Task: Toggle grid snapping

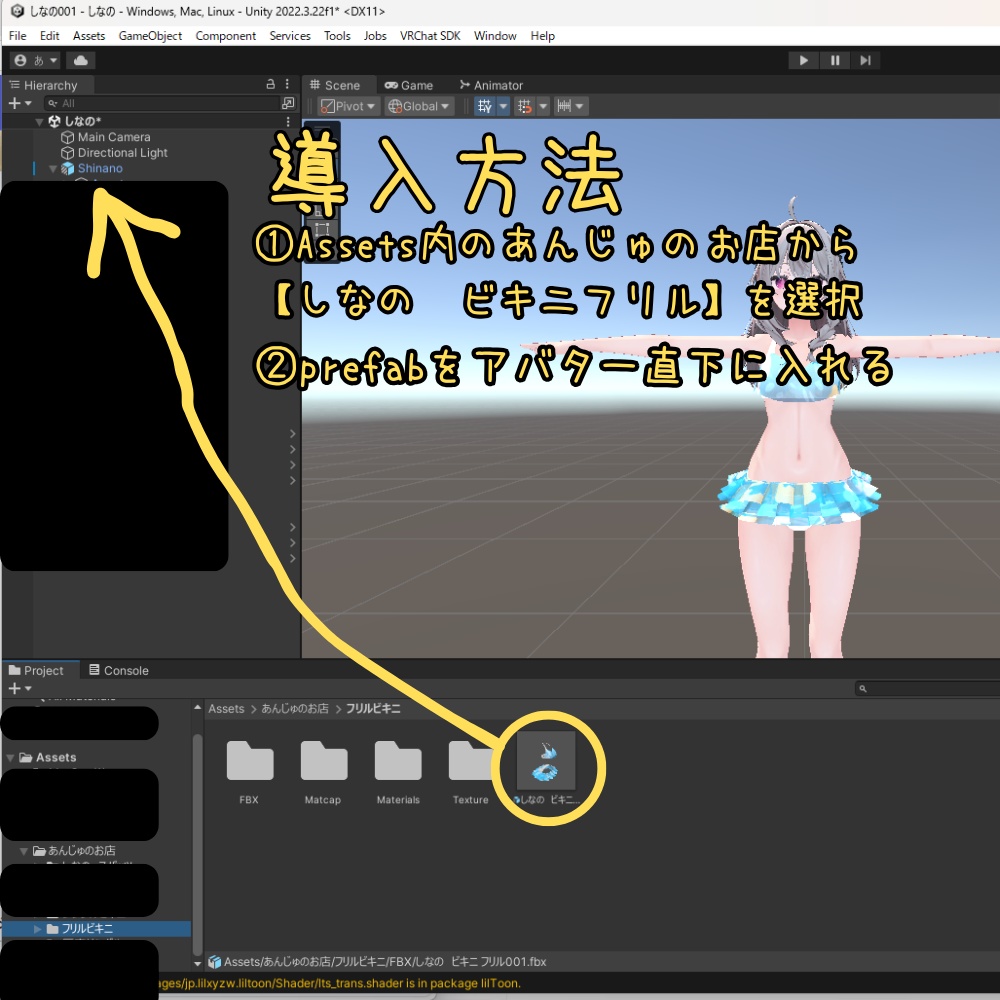Action: click(x=525, y=107)
